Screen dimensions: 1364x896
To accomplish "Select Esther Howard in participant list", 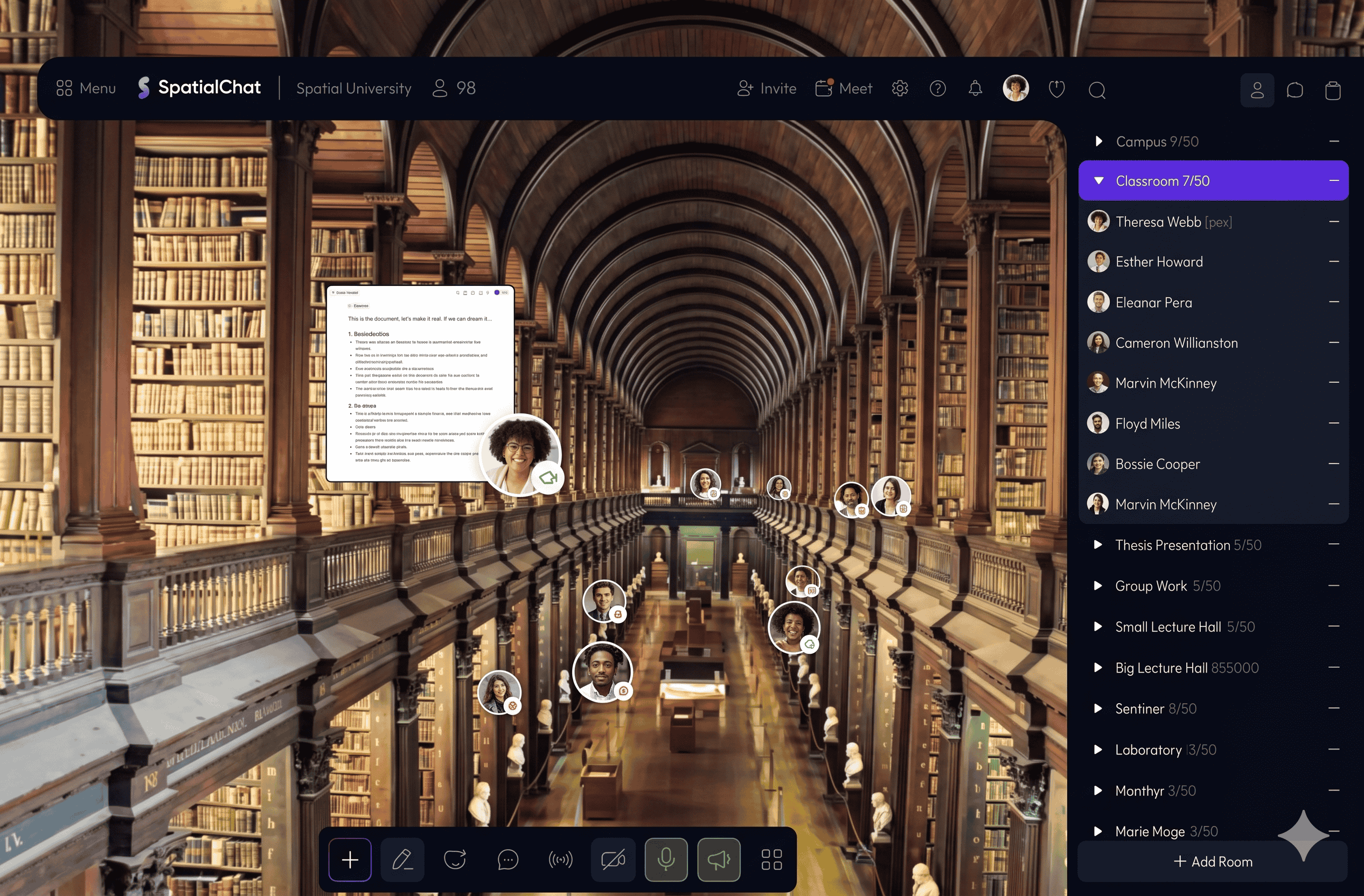I will (x=1213, y=261).
